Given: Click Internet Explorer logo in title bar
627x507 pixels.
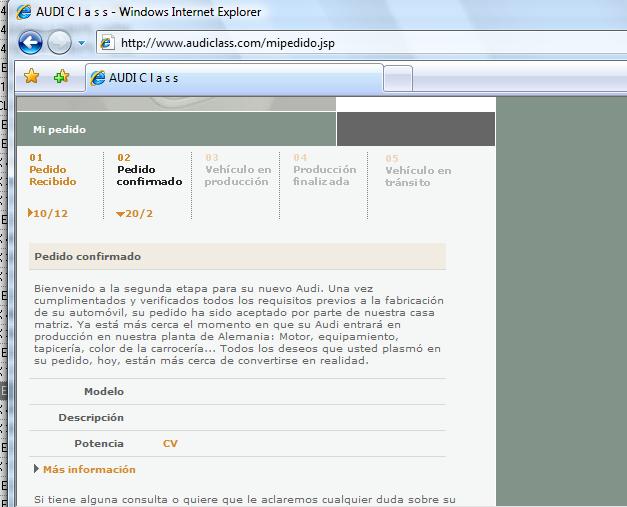Looking at the screenshot, I should tap(24, 12).
